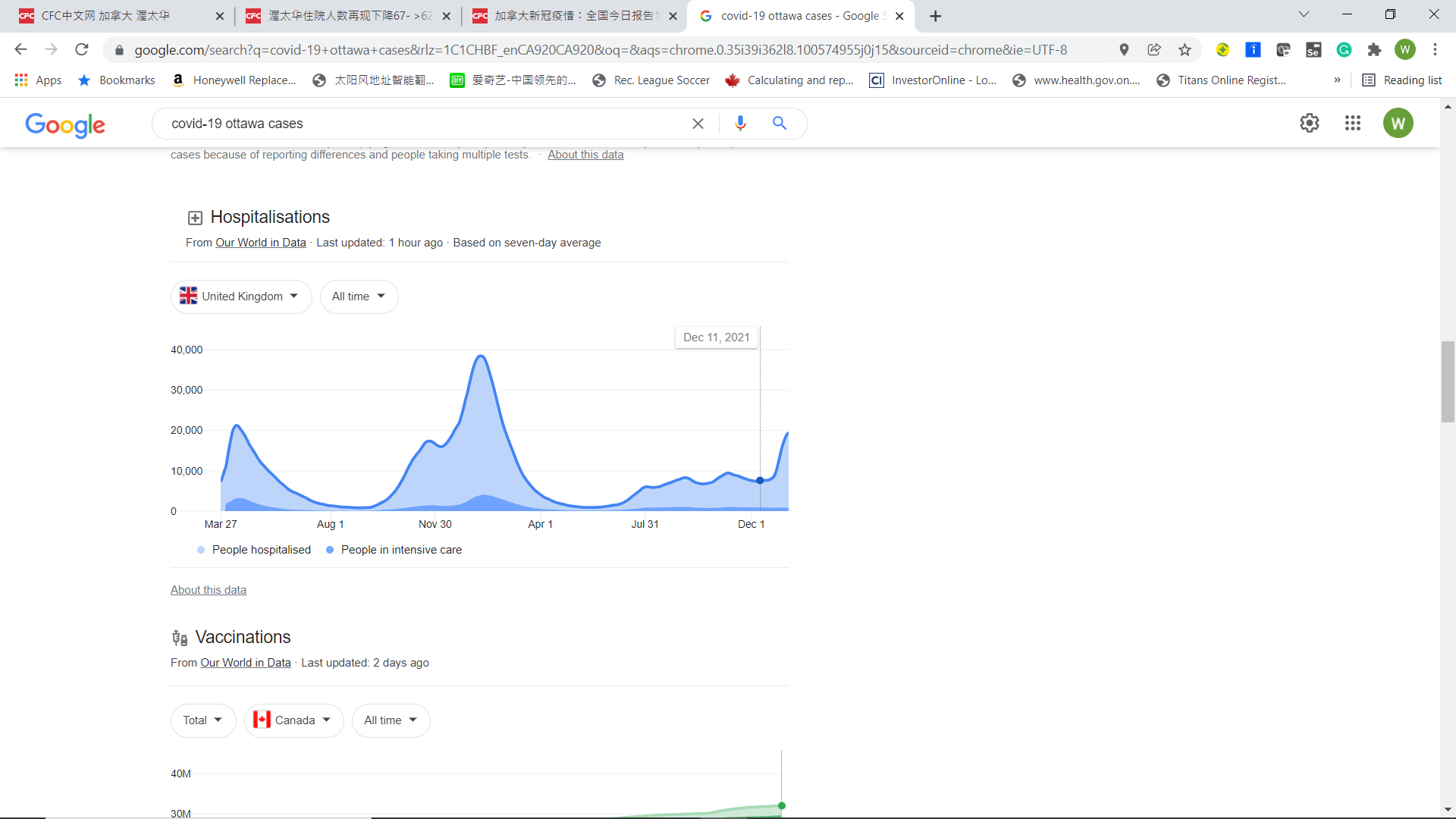Close the covid-19 ottawa cases tab
This screenshot has width=1456, height=819.
pos(899,16)
